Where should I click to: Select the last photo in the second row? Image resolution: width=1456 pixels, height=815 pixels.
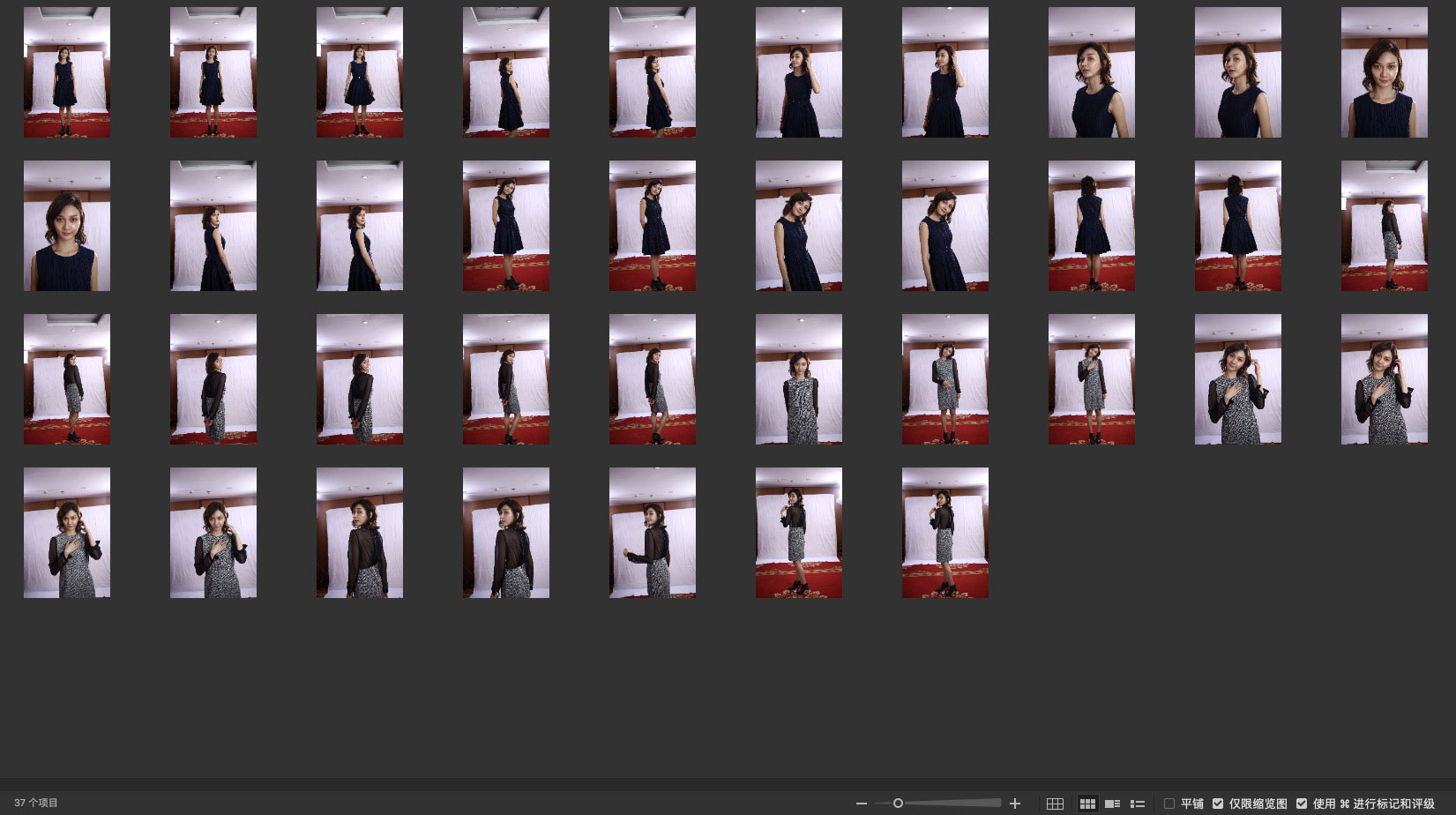point(1385,226)
